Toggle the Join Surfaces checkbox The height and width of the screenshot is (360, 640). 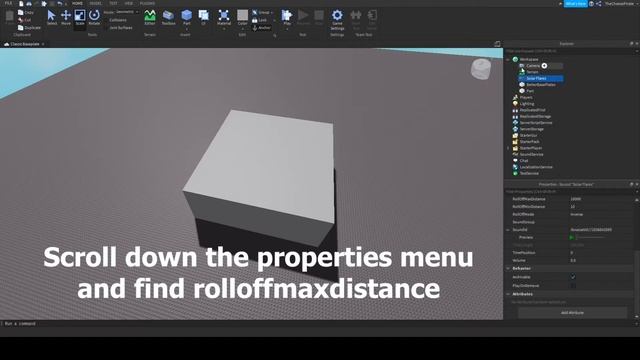[x=106, y=28]
